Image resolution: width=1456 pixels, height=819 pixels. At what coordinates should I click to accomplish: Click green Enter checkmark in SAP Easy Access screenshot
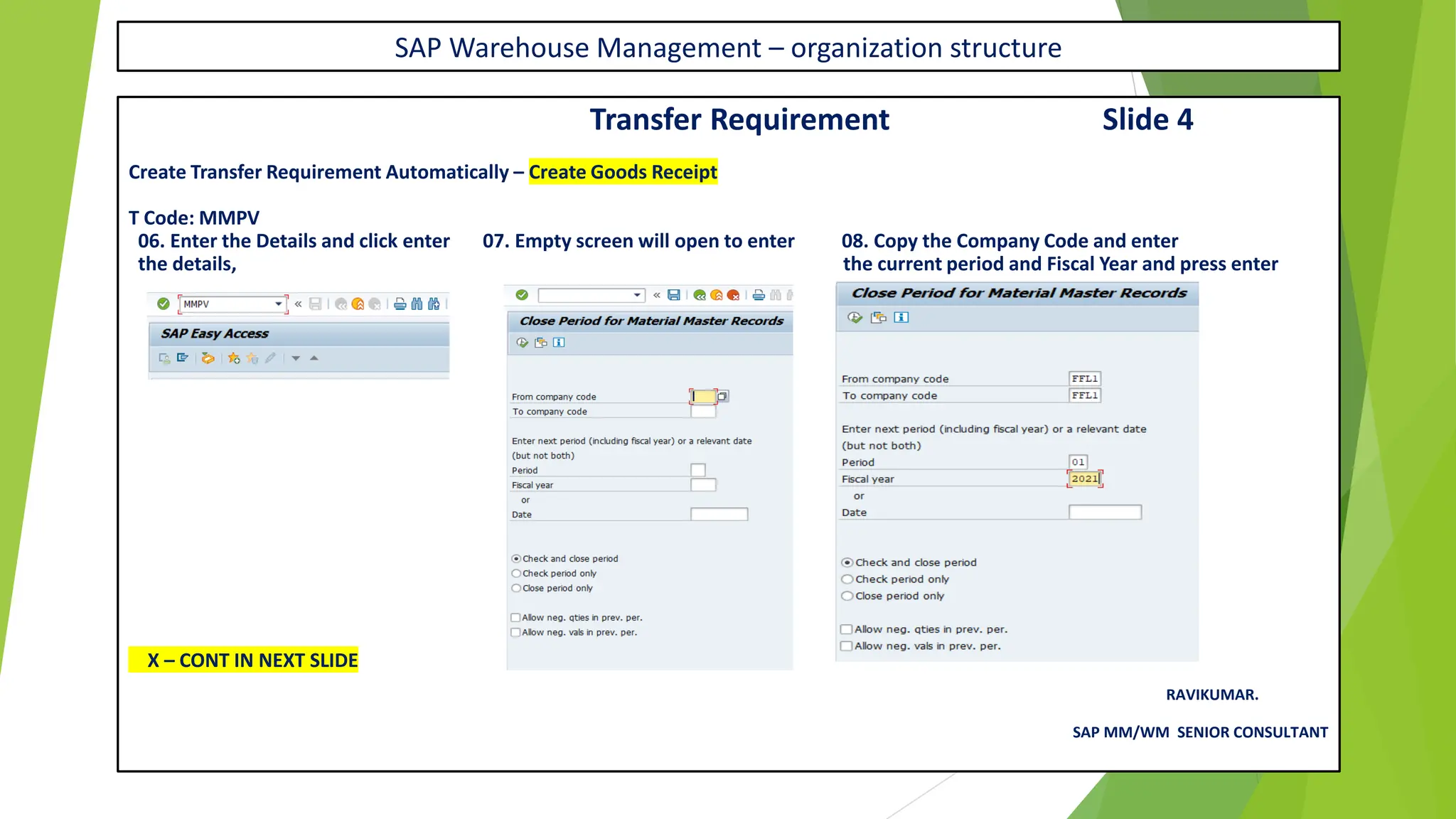pos(164,304)
